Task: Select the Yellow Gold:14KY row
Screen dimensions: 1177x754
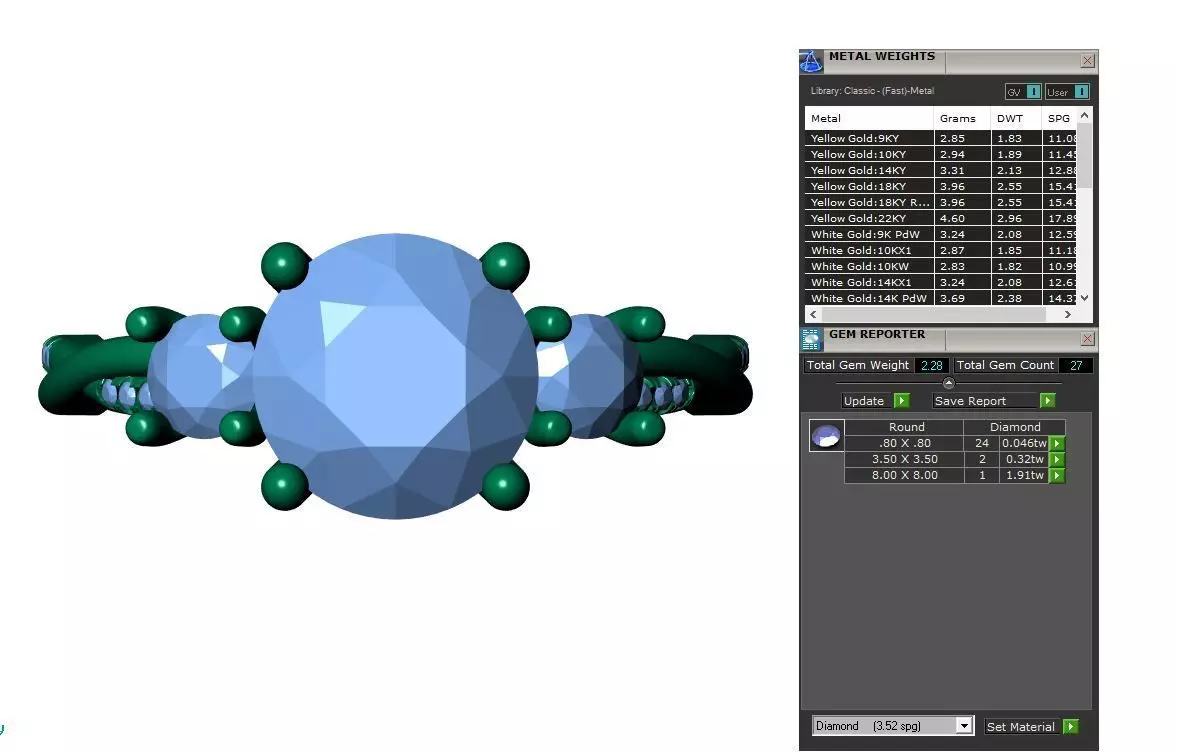Action: [941, 170]
